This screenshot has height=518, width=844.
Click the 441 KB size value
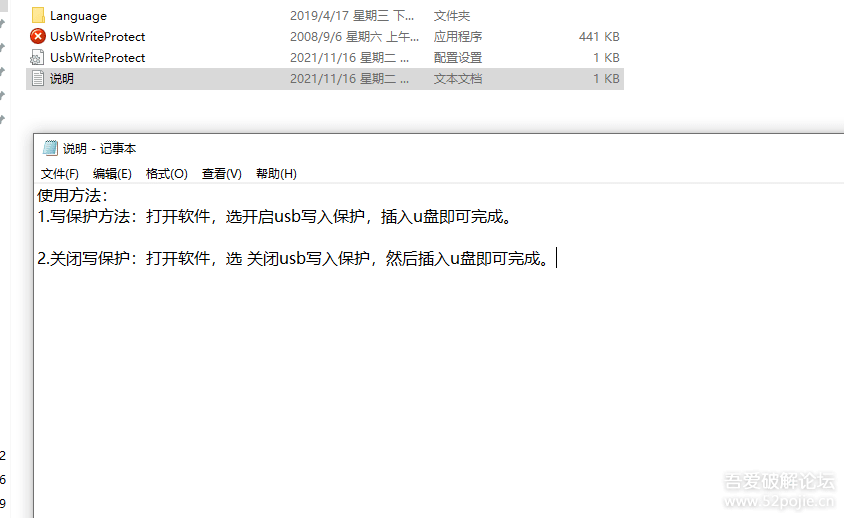coord(599,37)
